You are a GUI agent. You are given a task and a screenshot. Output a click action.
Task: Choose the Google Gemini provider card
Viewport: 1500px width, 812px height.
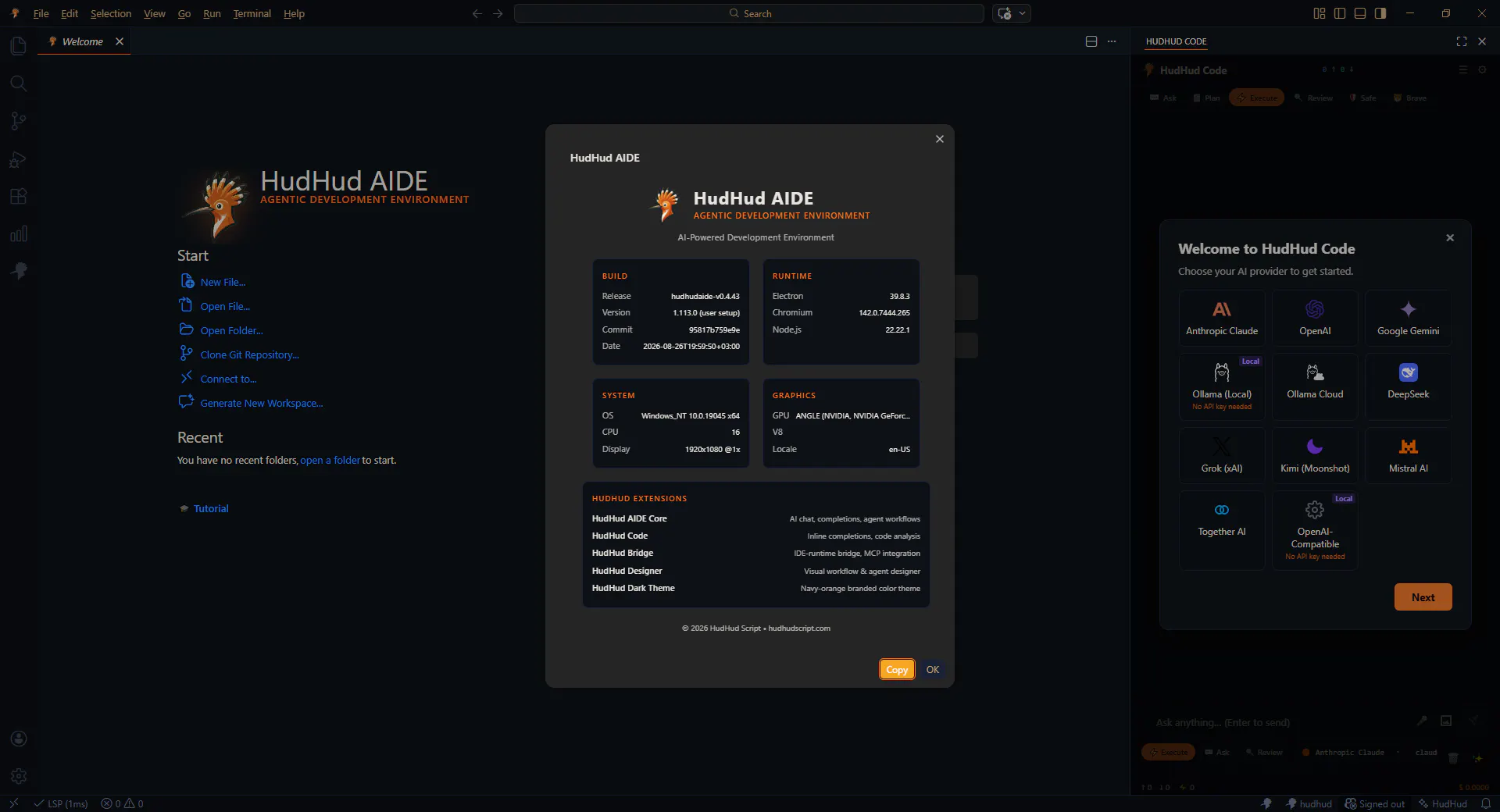click(x=1408, y=318)
